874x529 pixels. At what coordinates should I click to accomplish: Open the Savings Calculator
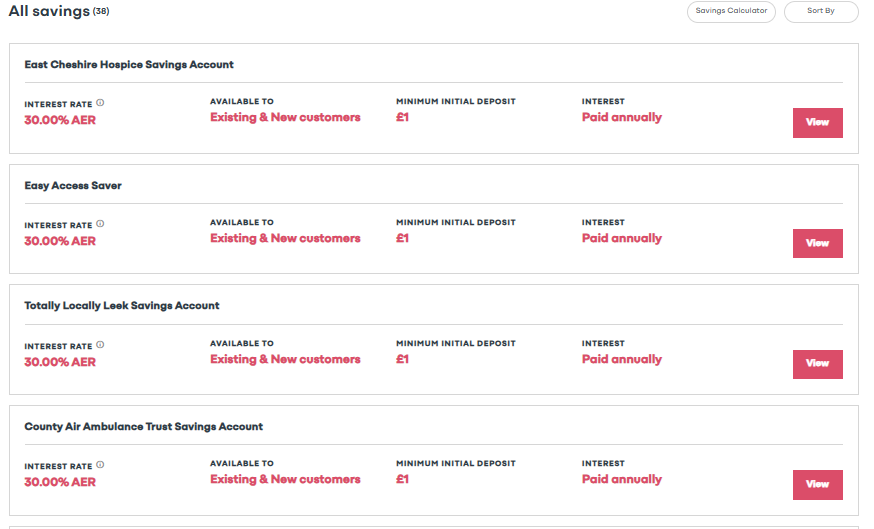(731, 12)
